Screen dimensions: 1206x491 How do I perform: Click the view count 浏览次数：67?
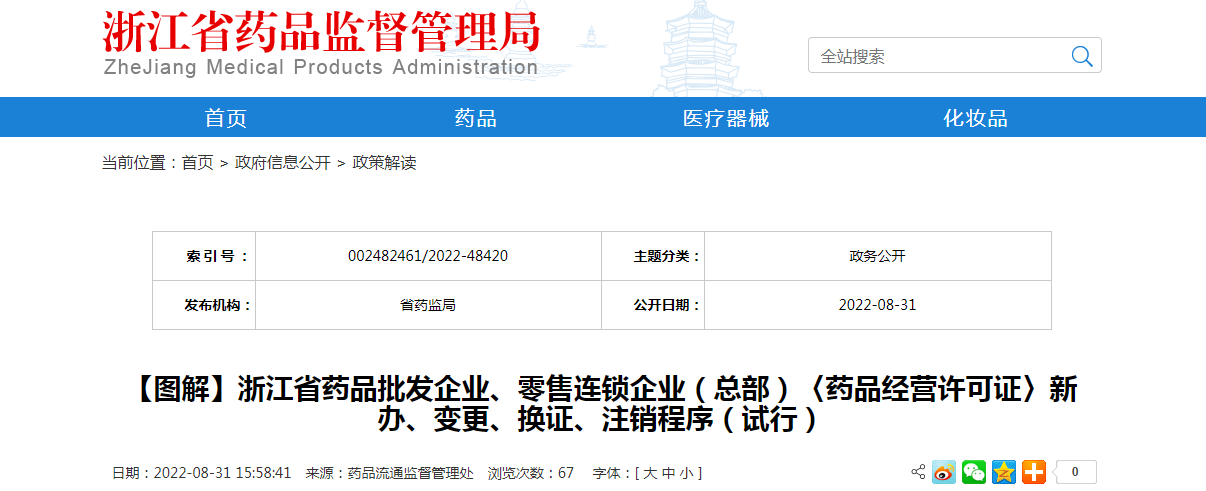click(531, 473)
